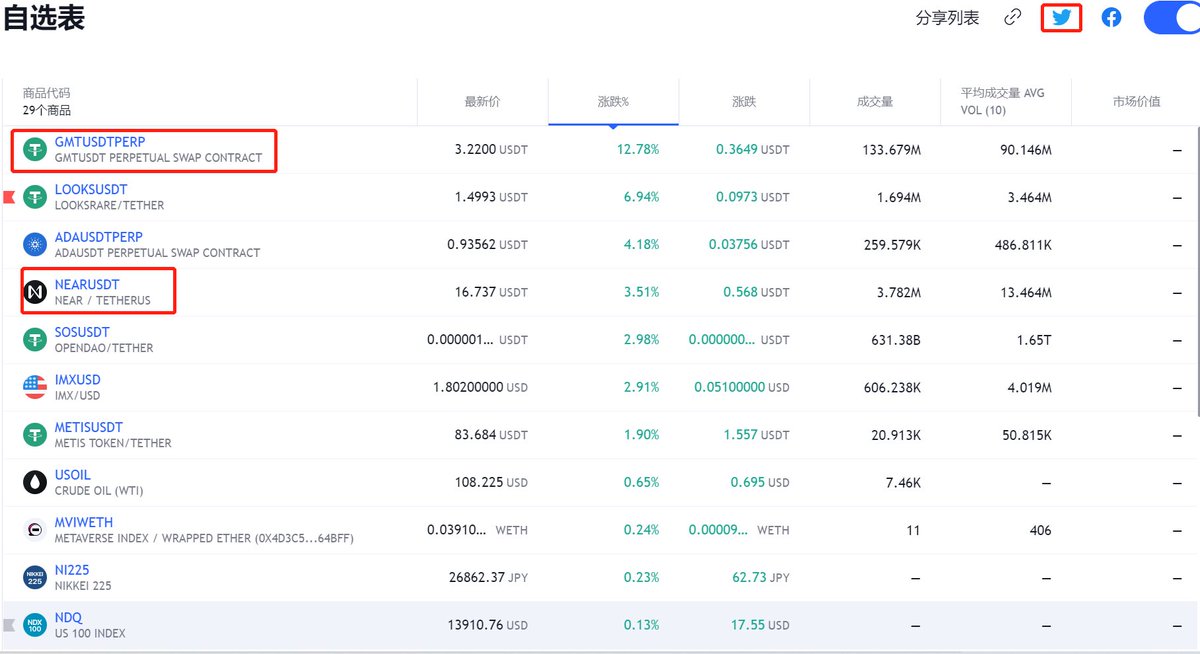Click the LOOKSUSDT coin icon

point(35,197)
